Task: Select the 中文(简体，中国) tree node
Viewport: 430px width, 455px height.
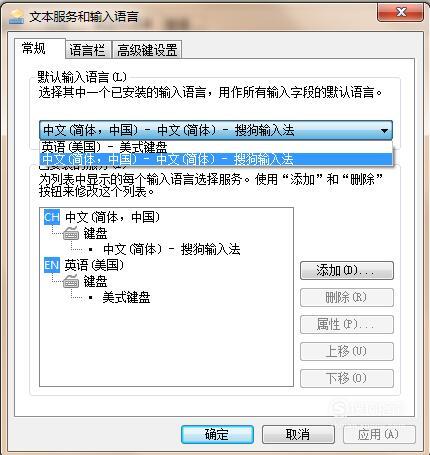Action: (112, 217)
